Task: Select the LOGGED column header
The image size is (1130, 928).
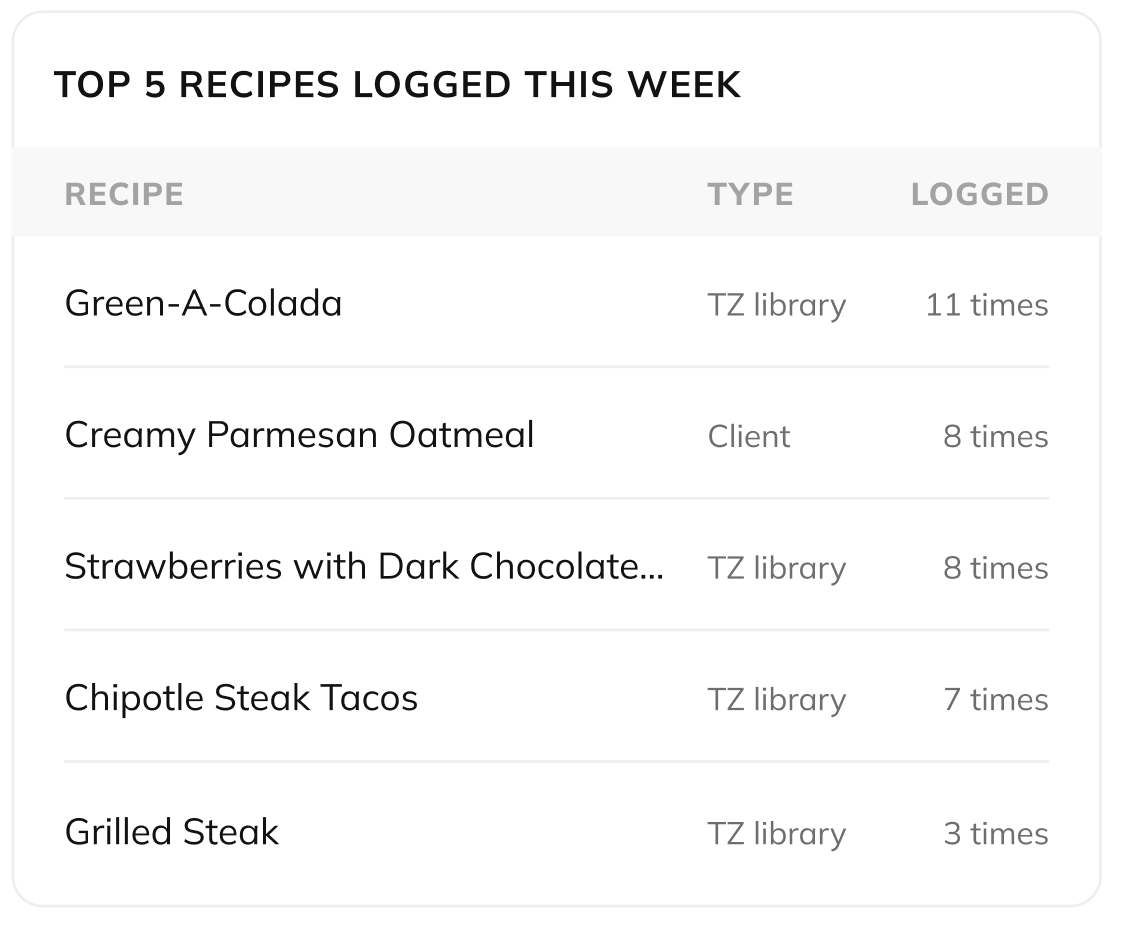Action: tap(979, 195)
